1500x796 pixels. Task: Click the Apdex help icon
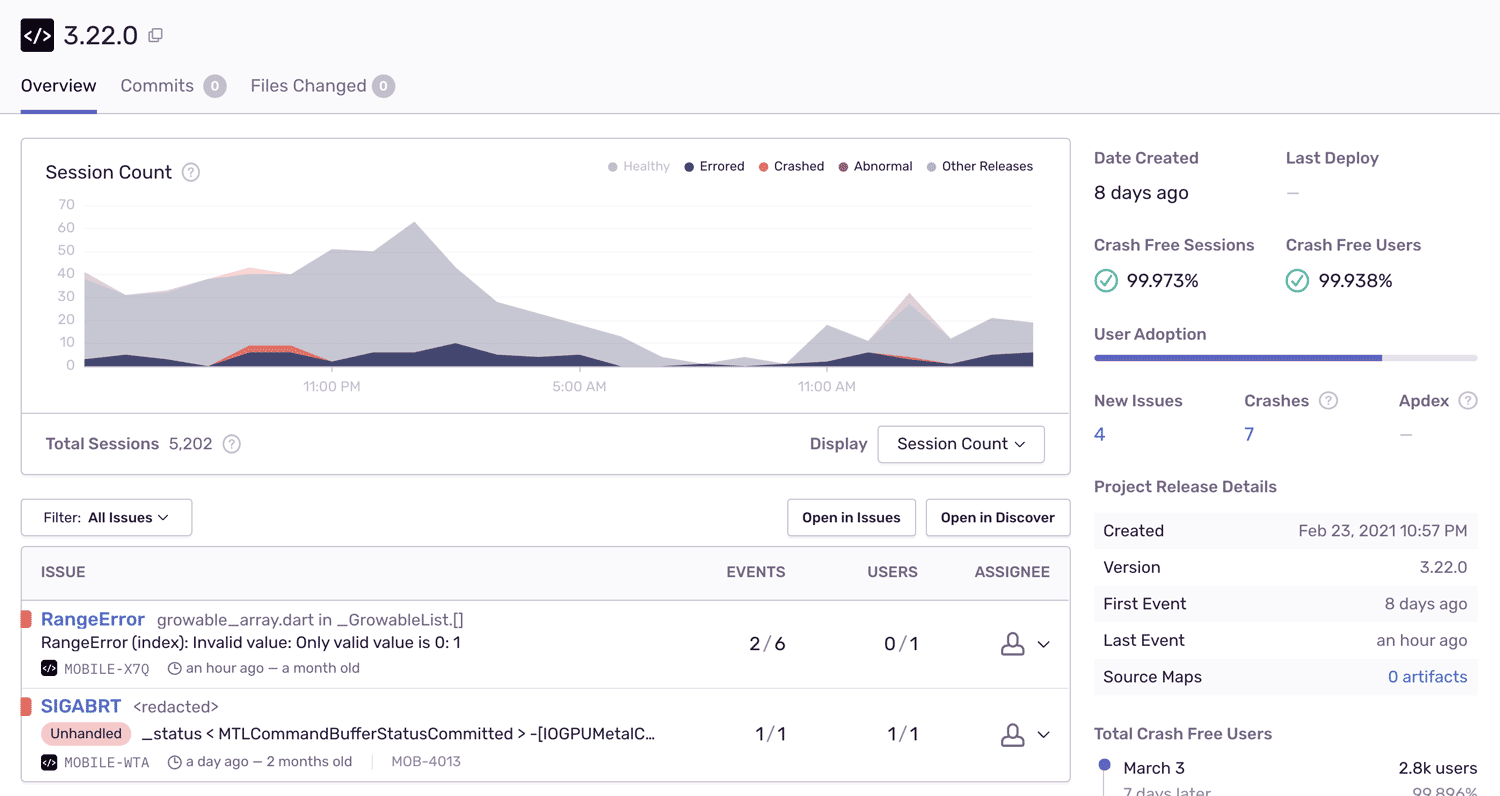click(1467, 401)
